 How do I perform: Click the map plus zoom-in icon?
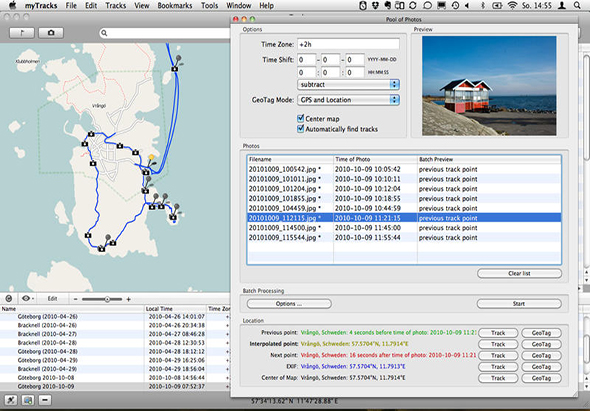click(128, 299)
